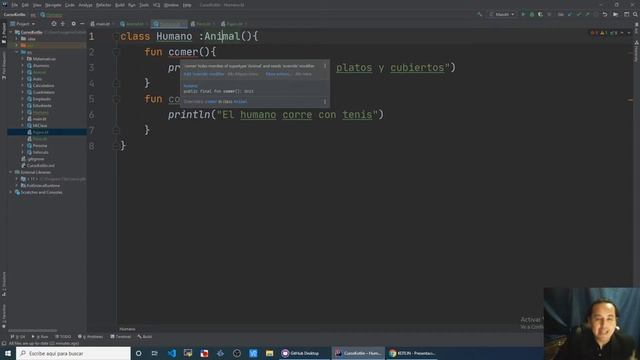
Task: Open the run configuration dropdown
Action: pos(502,14)
